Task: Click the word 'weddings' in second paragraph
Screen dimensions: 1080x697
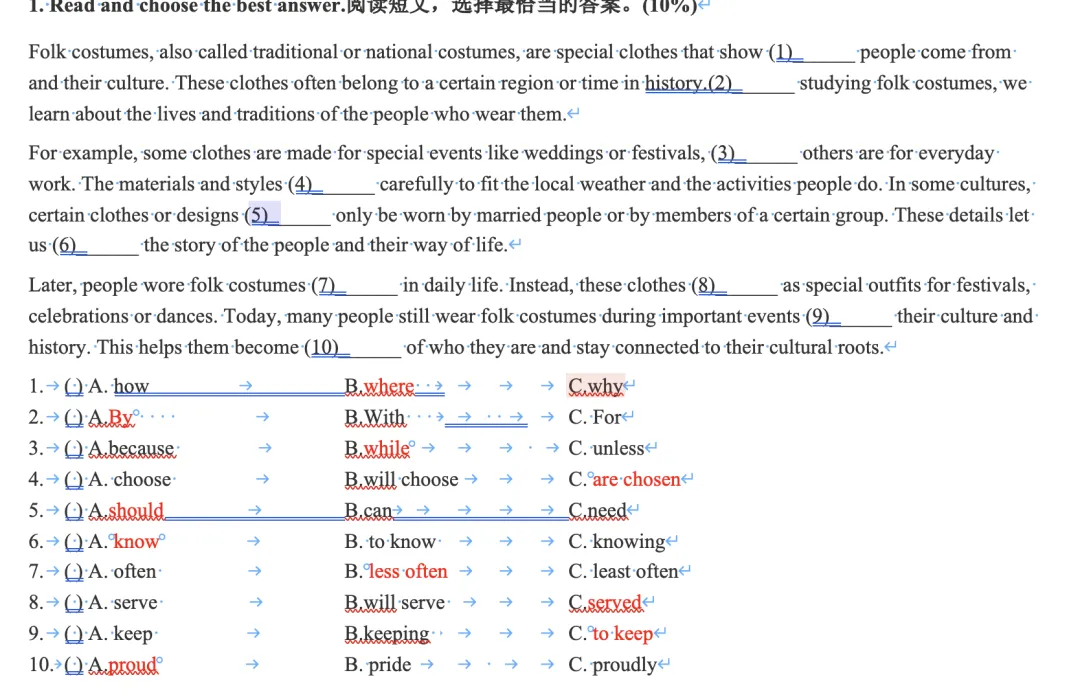Action: click(x=563, y=153)
